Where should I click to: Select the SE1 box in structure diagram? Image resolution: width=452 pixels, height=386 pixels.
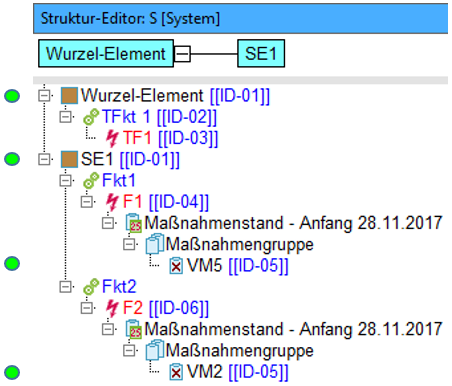[261, 53]
